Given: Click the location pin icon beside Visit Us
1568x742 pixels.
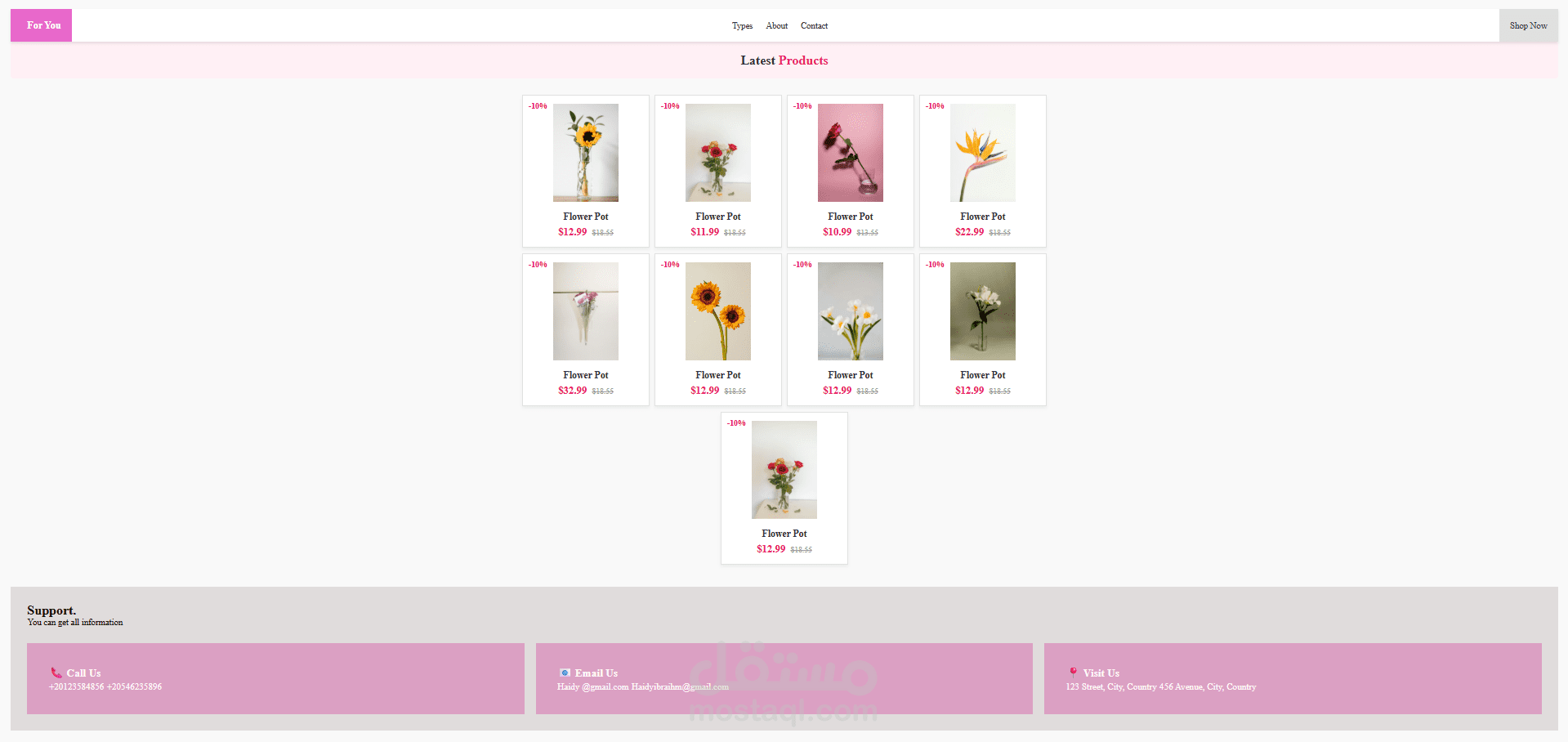Looking at the screenshot, I should pyautogui.click(x=1073, y=672).
